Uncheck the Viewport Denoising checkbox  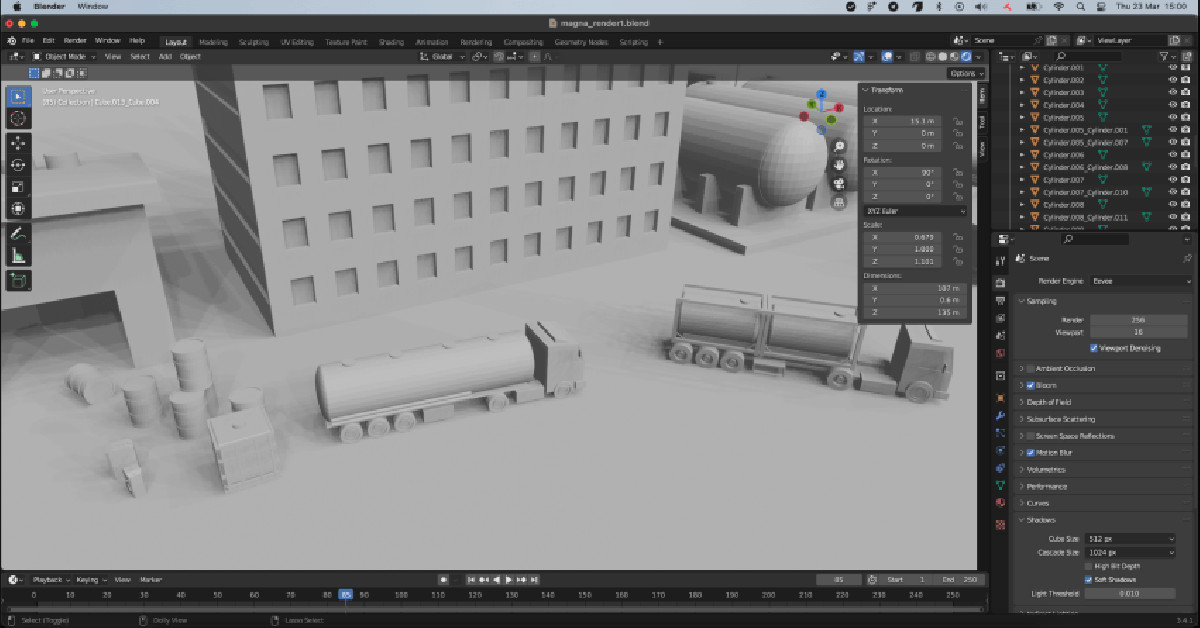[x=1094, y=348]
